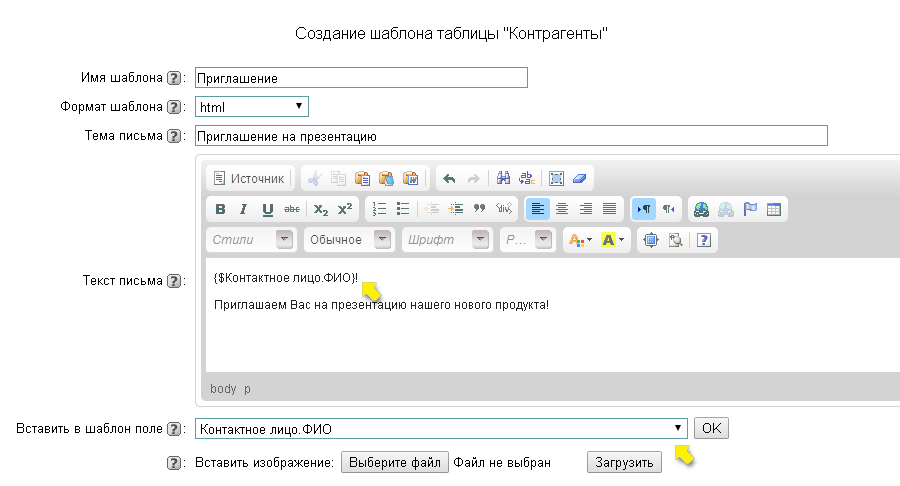Toggle bold formatting in the editor
Screen dimensions: 900x486
tap(220, 210)
